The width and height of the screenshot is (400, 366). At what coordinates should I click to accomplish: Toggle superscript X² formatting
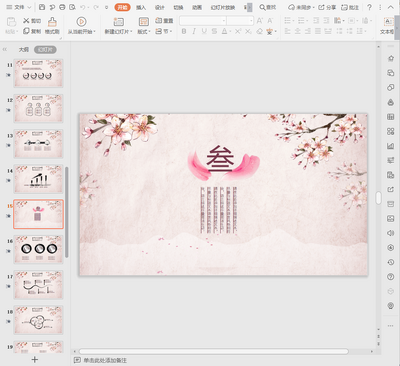(x=238, y=31)
